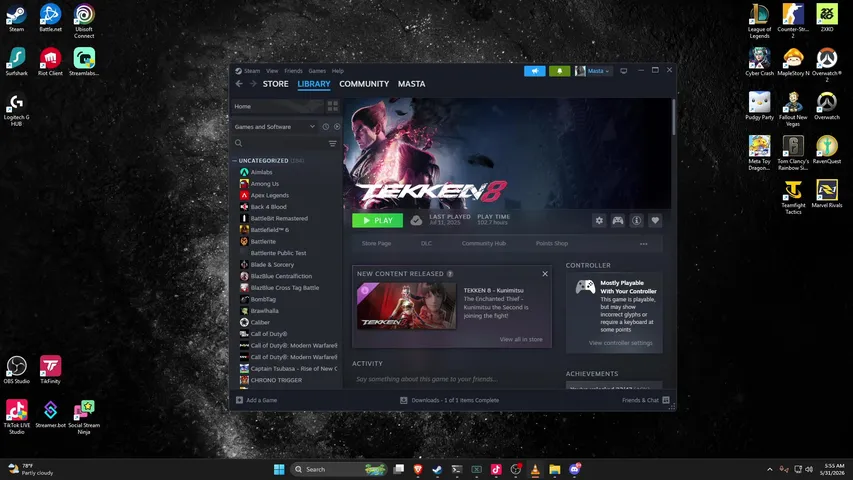Viewport: 853px width, 480px height.
Task: Open the Steam menu
Action: tap(251, 71)
